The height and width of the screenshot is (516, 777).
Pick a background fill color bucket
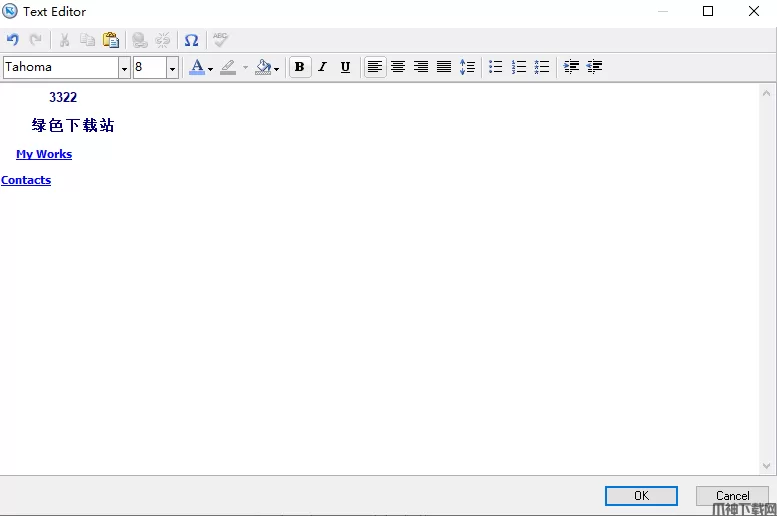264,67
